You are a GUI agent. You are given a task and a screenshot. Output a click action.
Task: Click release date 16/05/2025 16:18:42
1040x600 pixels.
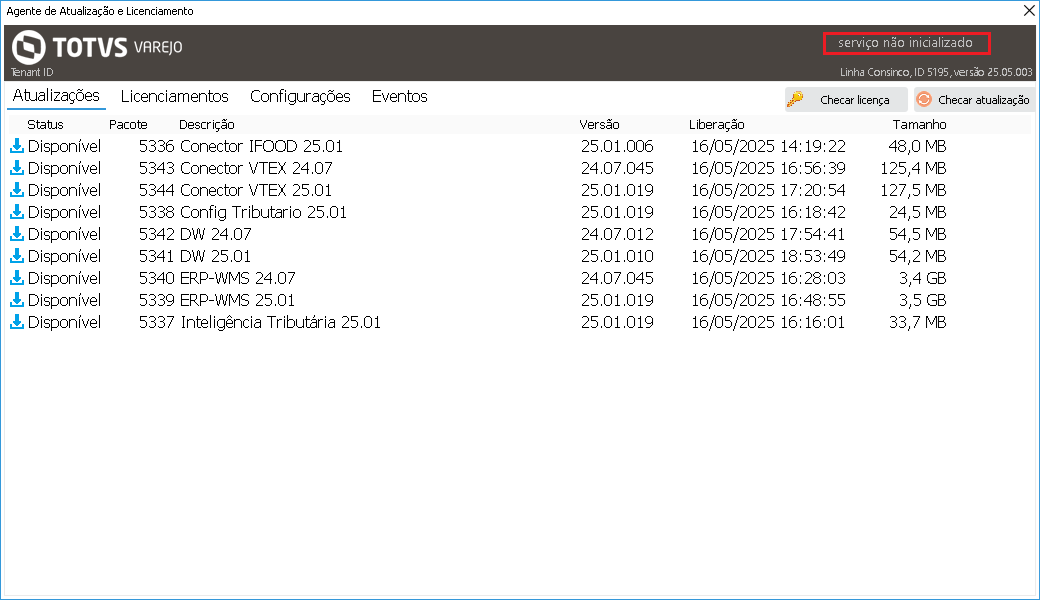coord(768,211)
